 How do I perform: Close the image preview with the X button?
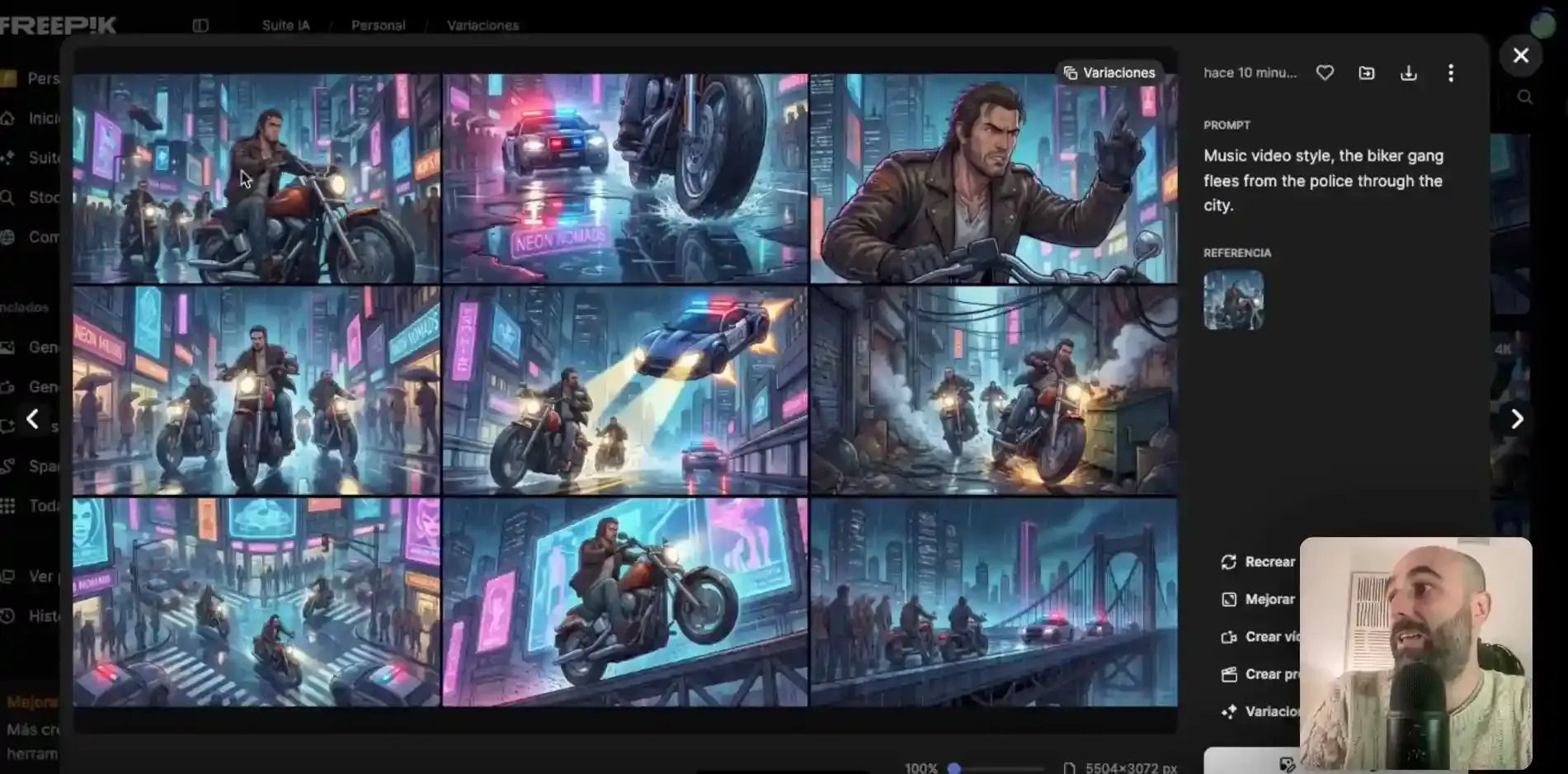click(1521, 55)
